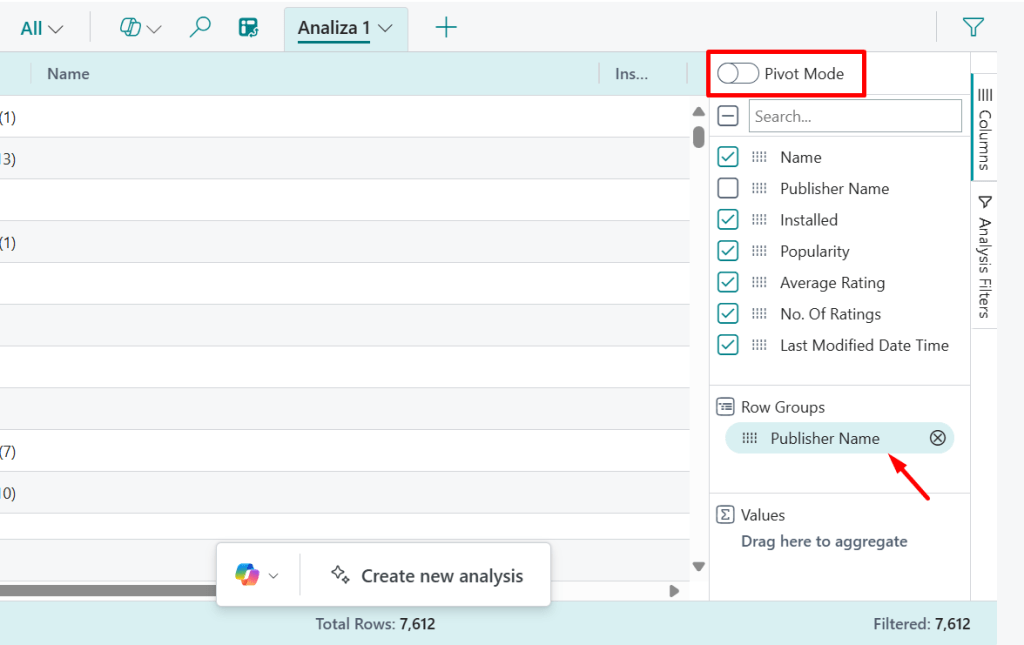Open the Columns side tab
This screenshot has height=645, width=1024.
coord(984,128)
